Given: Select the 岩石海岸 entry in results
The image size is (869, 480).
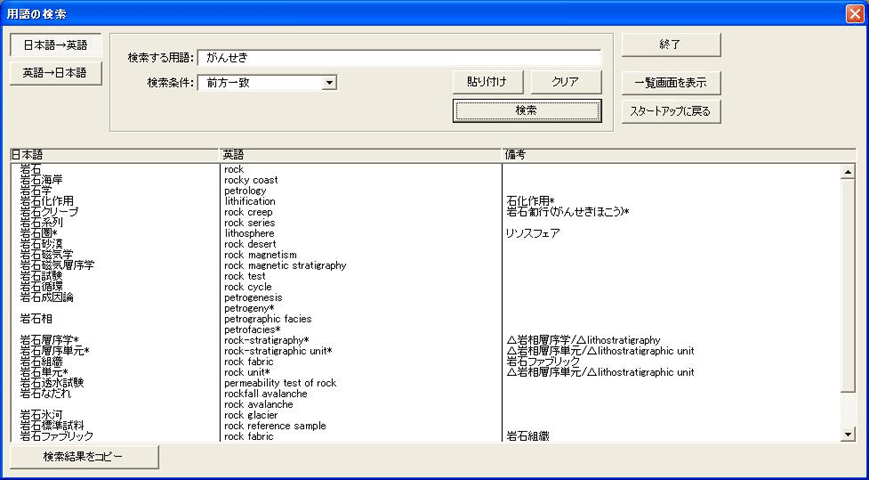Looking at the screenshot, I should point(42,180).
